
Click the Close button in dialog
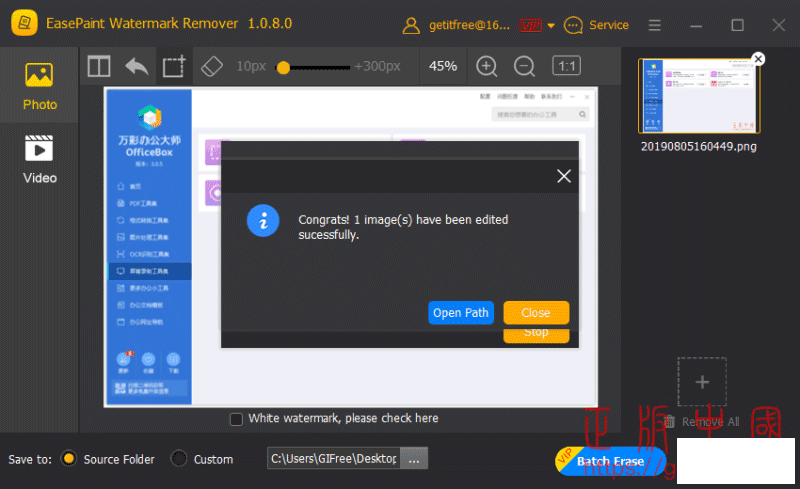(x=536, y=312)
